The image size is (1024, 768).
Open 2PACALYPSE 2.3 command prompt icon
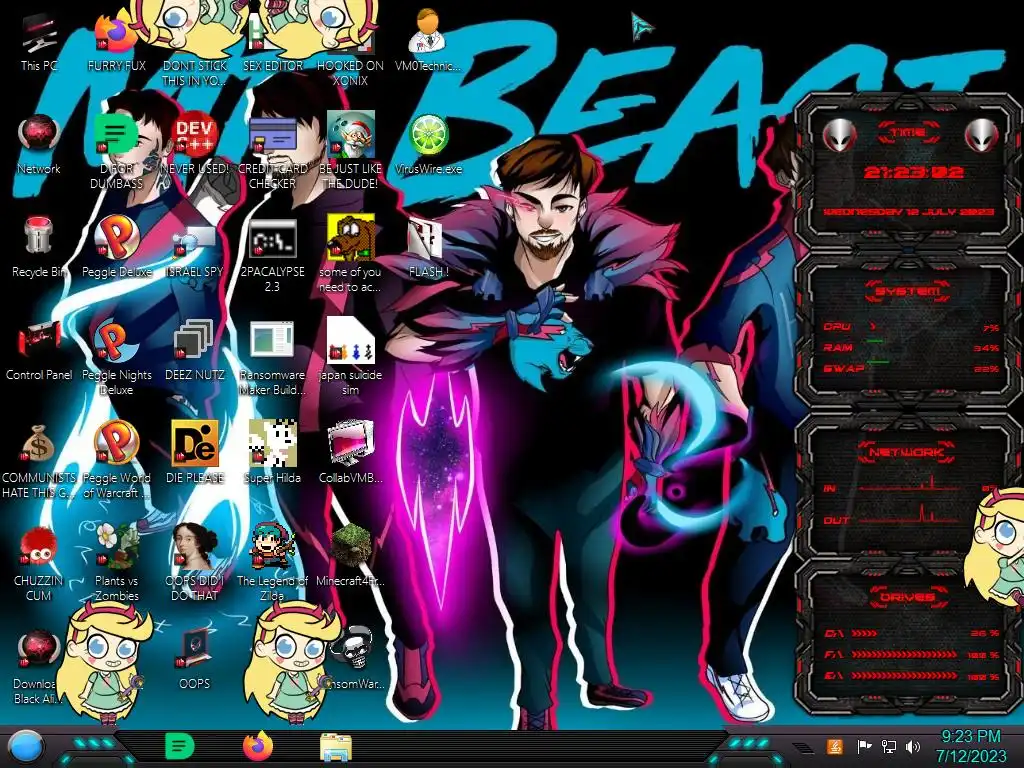click(x=272, y=239)
